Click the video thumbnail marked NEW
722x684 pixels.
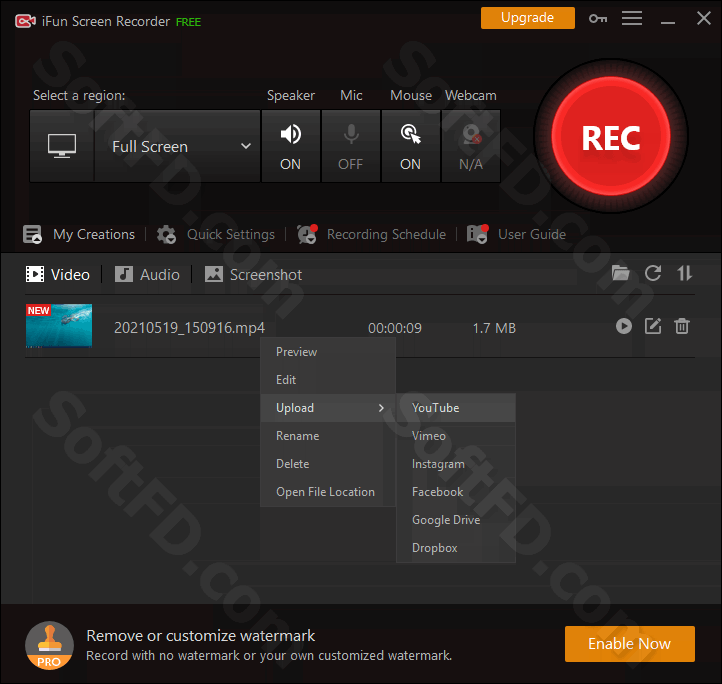(x=59, y=326)
